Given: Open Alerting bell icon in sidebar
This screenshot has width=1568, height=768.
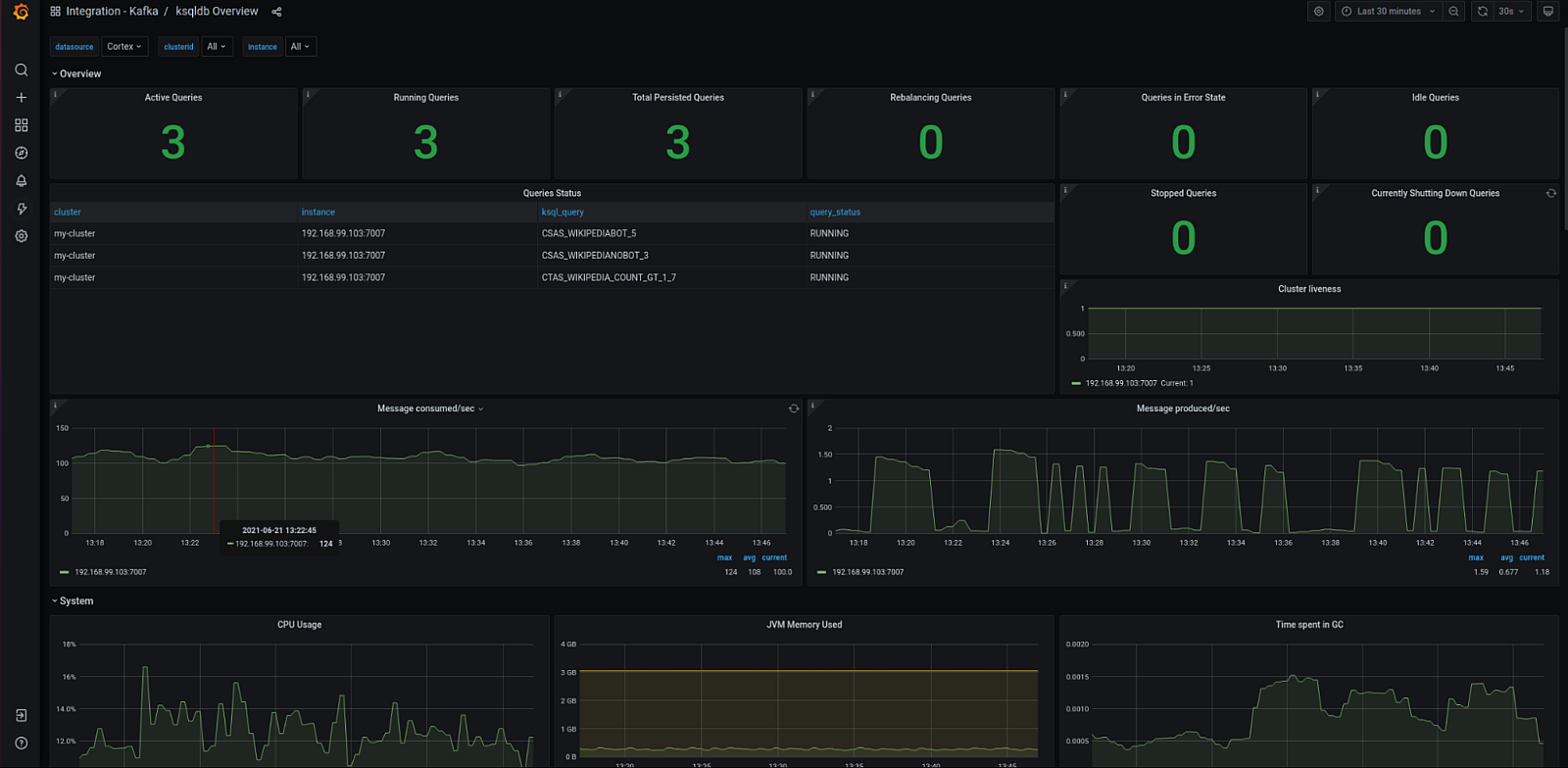Looking at the screenshot, I should 21,181.
